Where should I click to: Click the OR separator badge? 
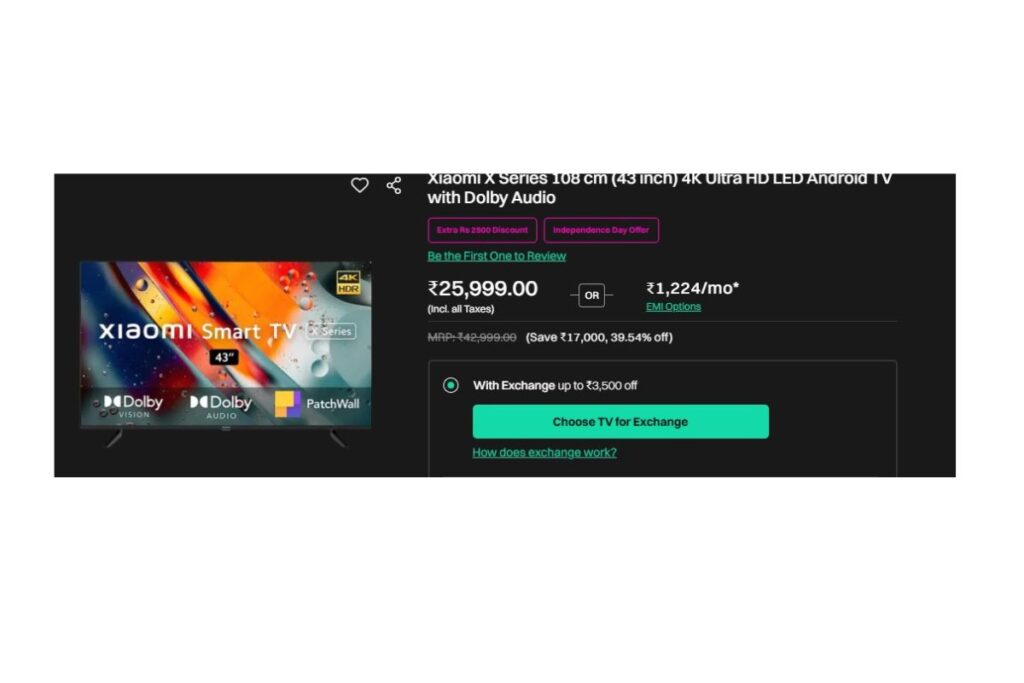coord(592,295)
